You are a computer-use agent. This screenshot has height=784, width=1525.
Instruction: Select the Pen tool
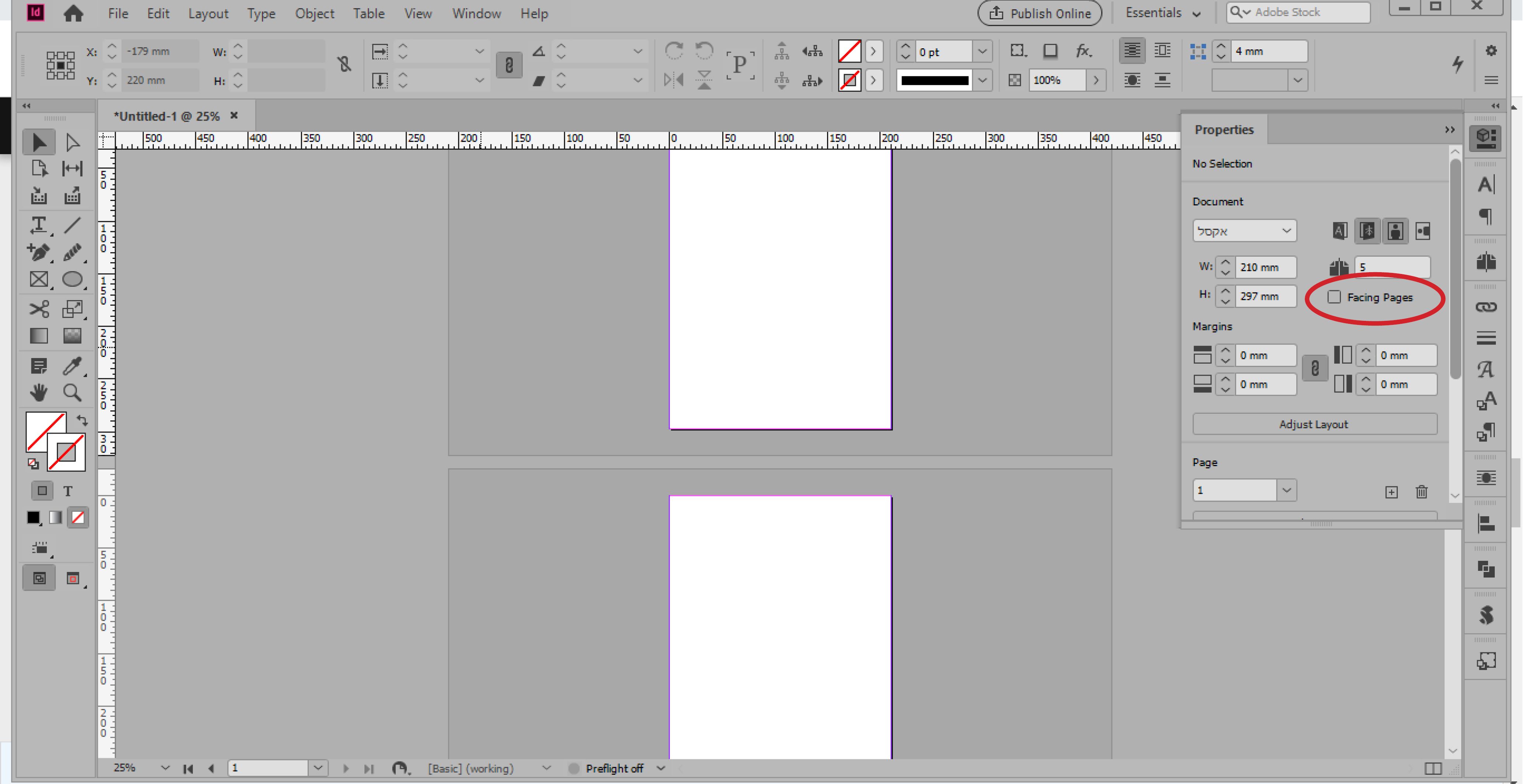coord(38,253)
